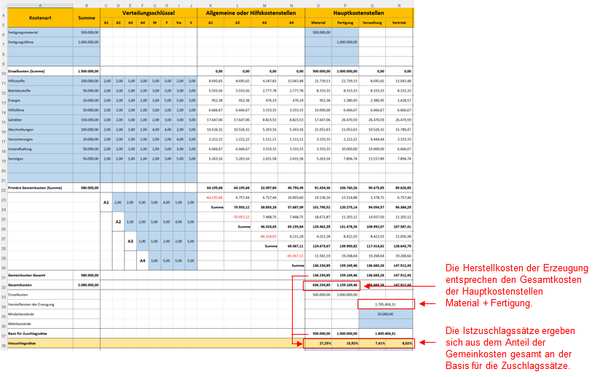Image resolution: width=600 pixels, height=377 pixels.
Task: Select the Einzelkosten (Summe) 1.500.000,00 cell
Action: pos(86,71)
